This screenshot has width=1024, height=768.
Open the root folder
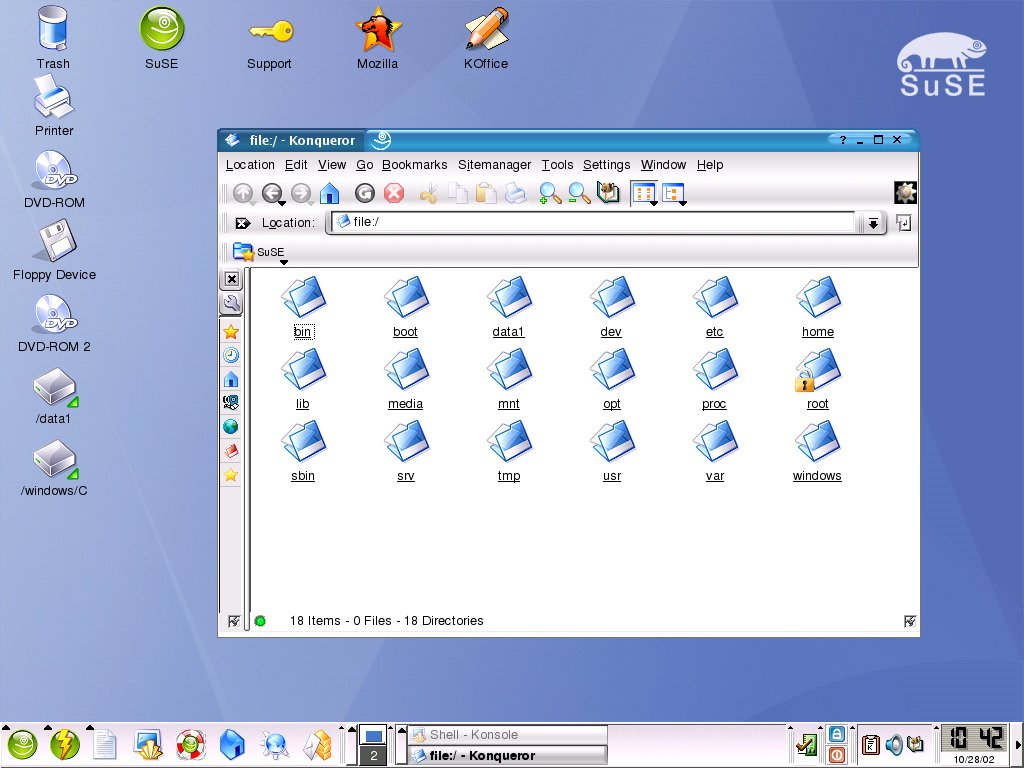tap(817, 376)
